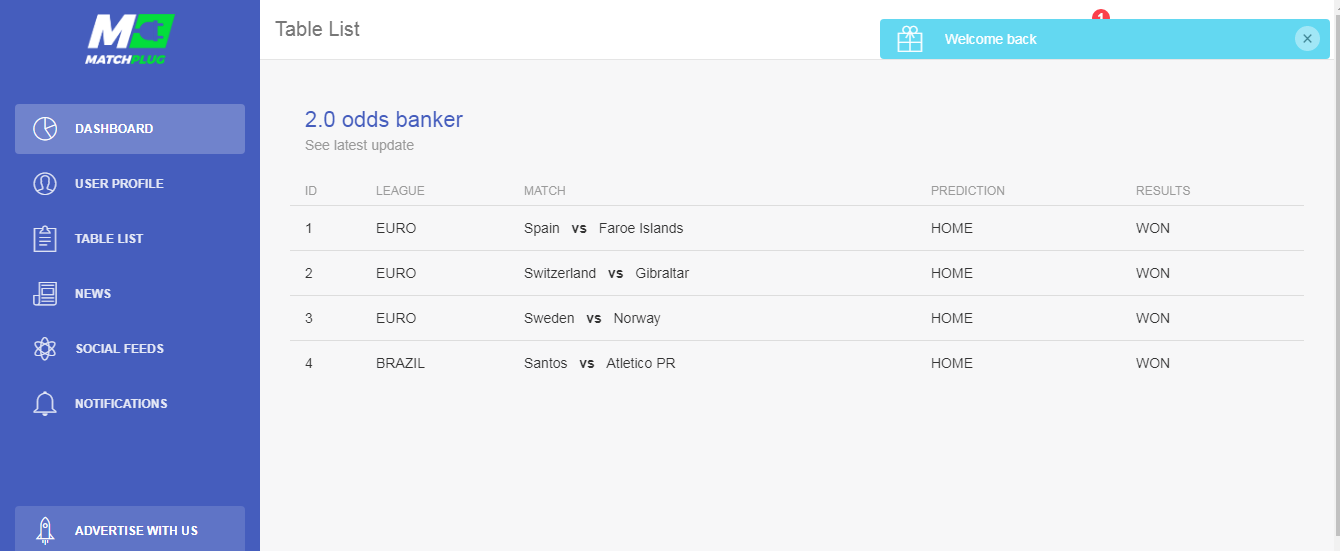The width and height of the screenshot is (1340, 551).
Task: Select the Spain vs Faroe Islands row
Action: click(x=603, y=228)
